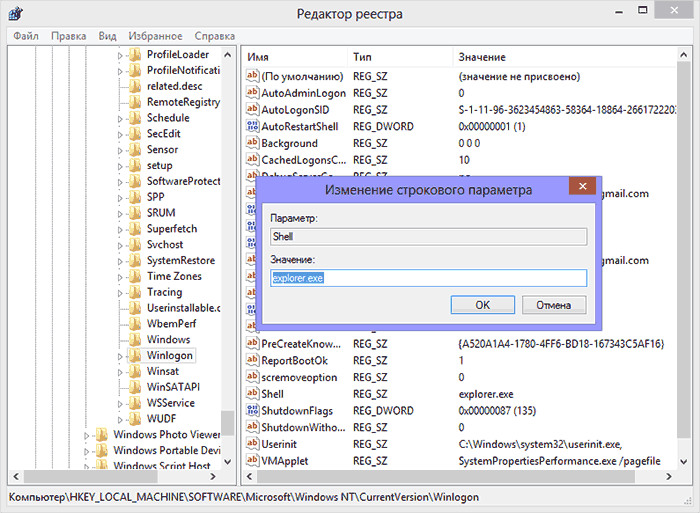The height and width of the screenshot is (513, 700).
Task: Select the Userinit value row
Action: click(x=460, y=444)
